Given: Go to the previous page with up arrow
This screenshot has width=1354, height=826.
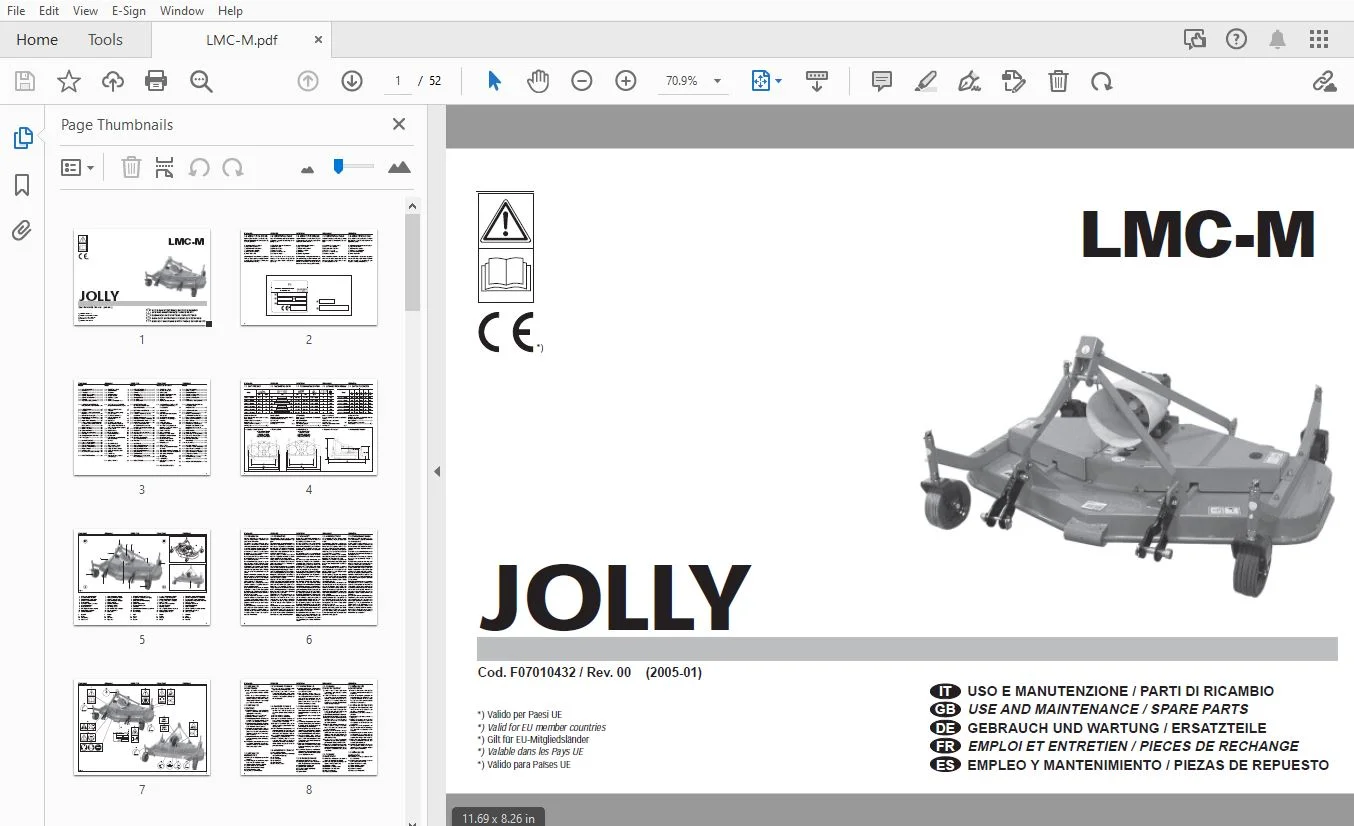Looking at the screenshot, I should pos(308,81).
